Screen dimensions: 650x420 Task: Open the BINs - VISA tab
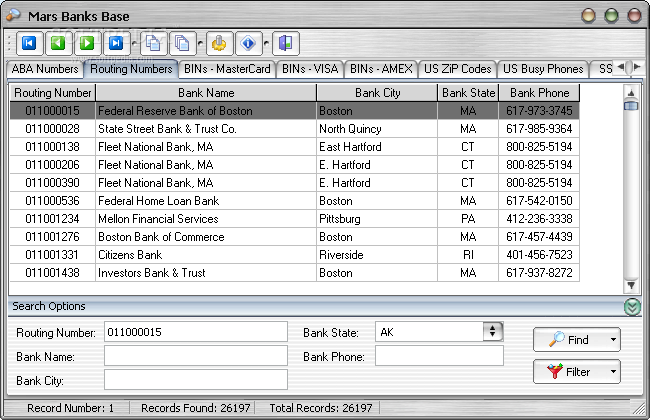click(x=310, y=69)
